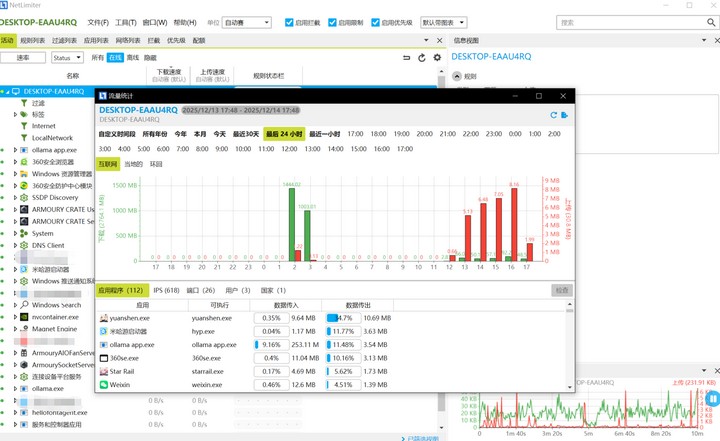Image resolution: width=720 pixels, height=441 pixels.
Task: Disable the 启用优先级 checkbox
Action: pyautogui.click(x=375, y=22)
